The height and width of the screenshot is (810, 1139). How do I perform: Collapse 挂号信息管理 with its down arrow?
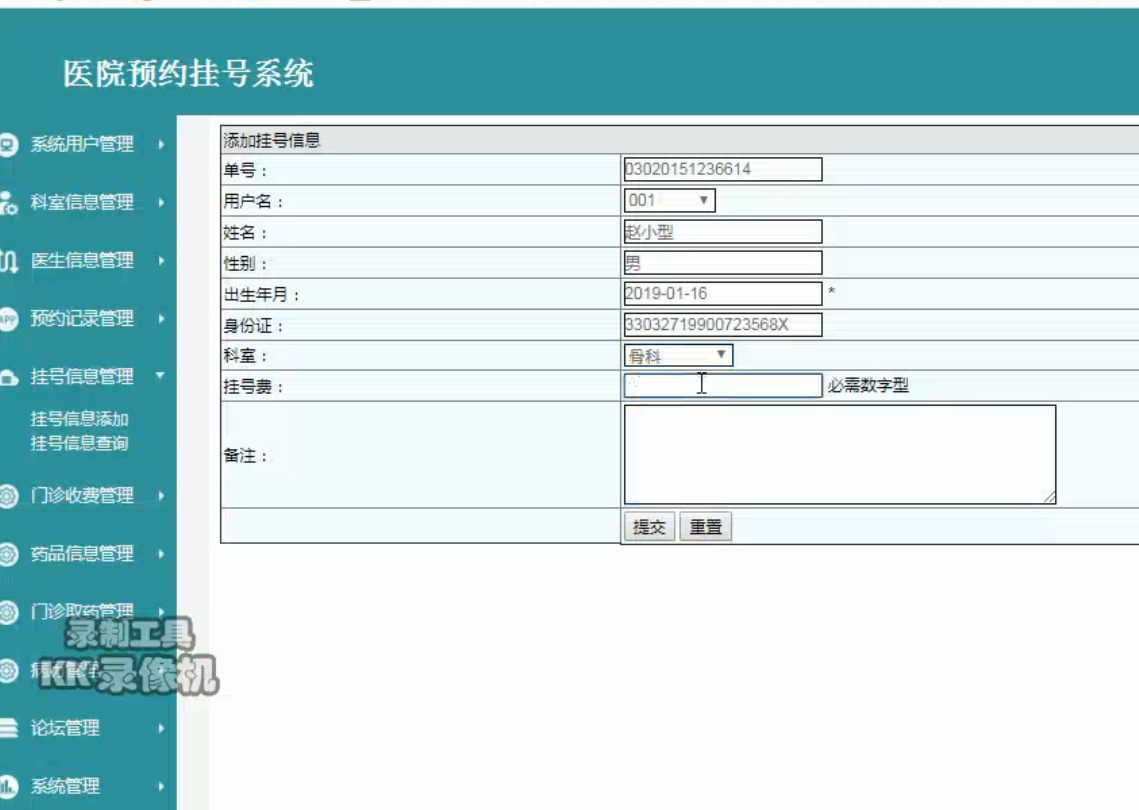tap(161, 376)
